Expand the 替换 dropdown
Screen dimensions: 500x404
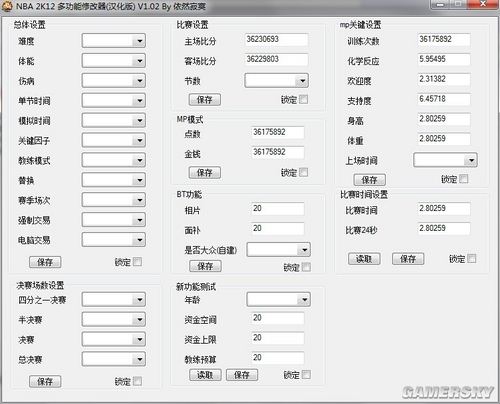114,180
